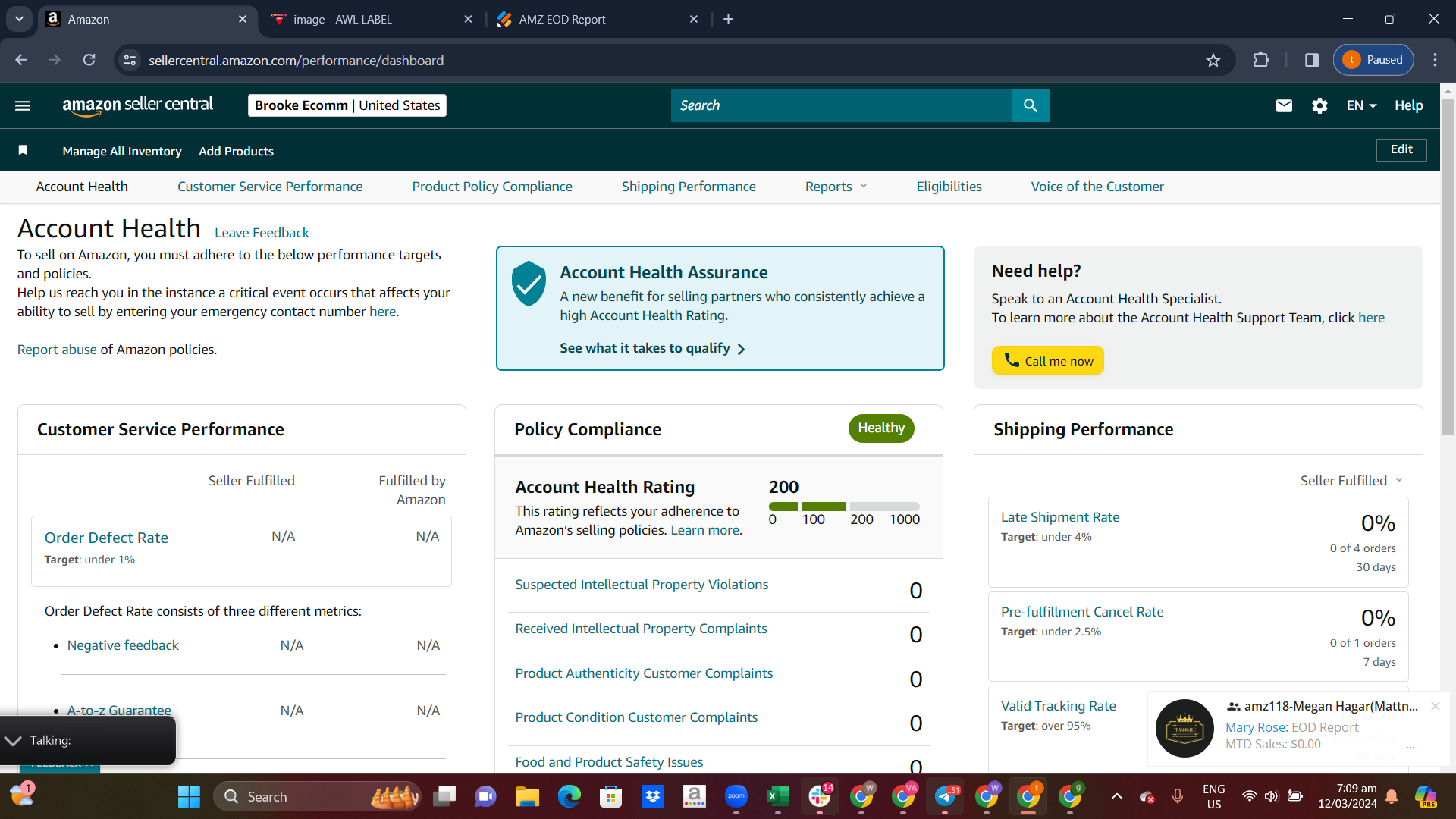Open the Negative feedback link
Image resolution: width=1456 pixels, height=819 pixels.
click(x=123, y=645)
